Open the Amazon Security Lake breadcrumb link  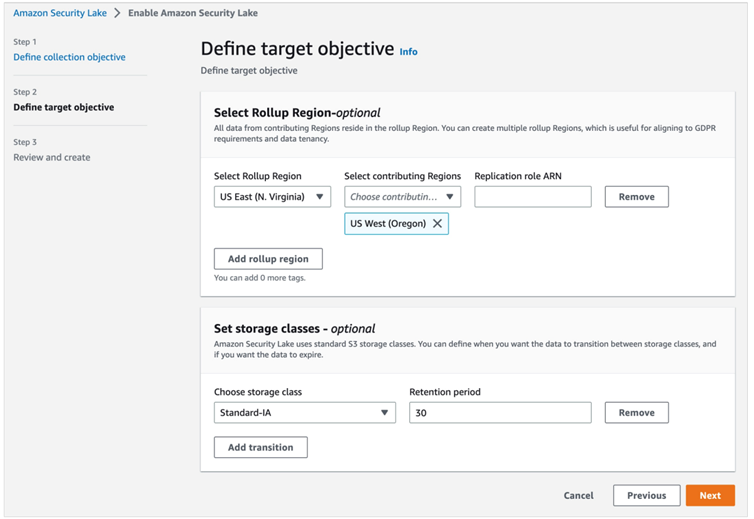[60, 13]
